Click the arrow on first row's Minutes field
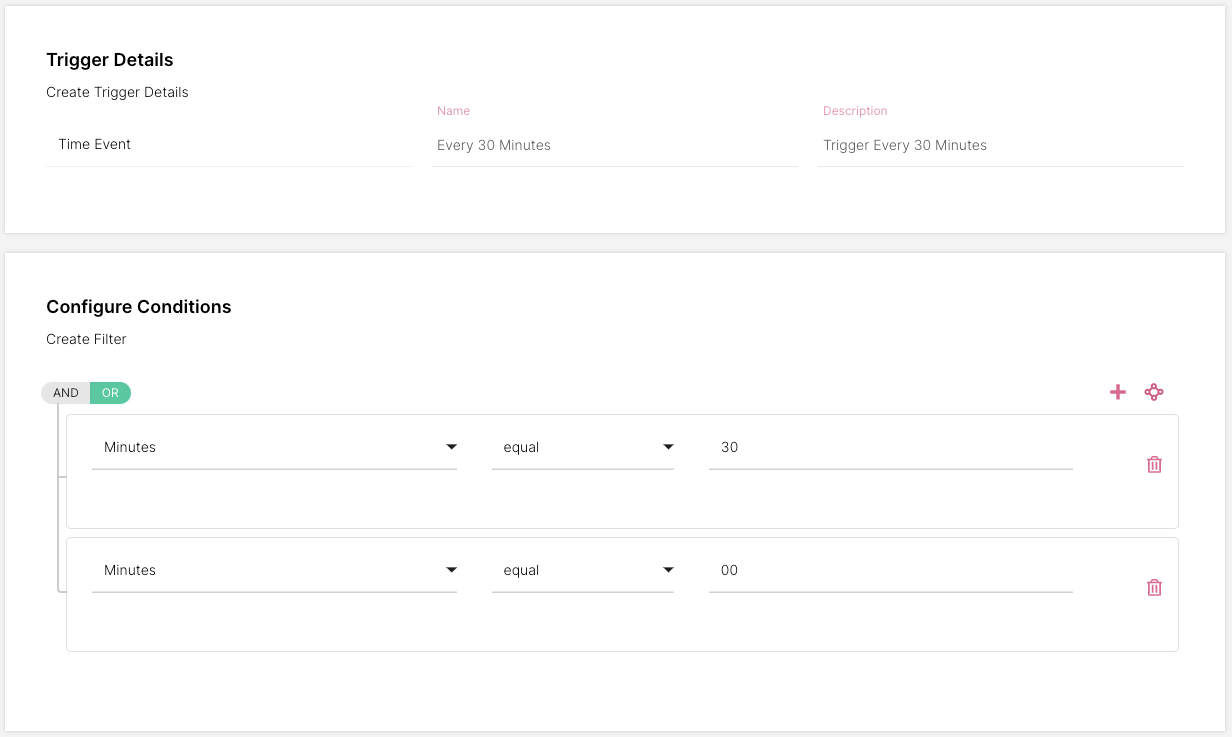The width and height of the screenshot is (1232, 737). (451, 447)
